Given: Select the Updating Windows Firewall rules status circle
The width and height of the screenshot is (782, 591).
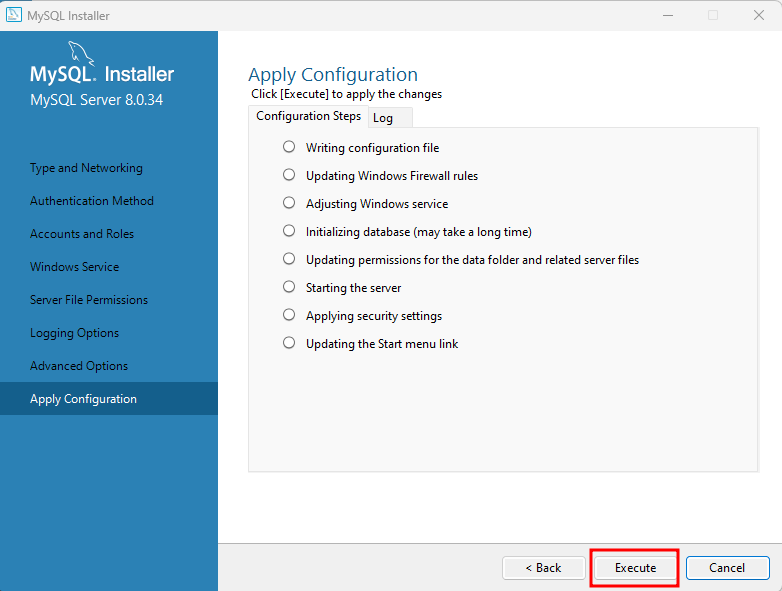Looking at the screenshot, I should (x=289, y=175).
